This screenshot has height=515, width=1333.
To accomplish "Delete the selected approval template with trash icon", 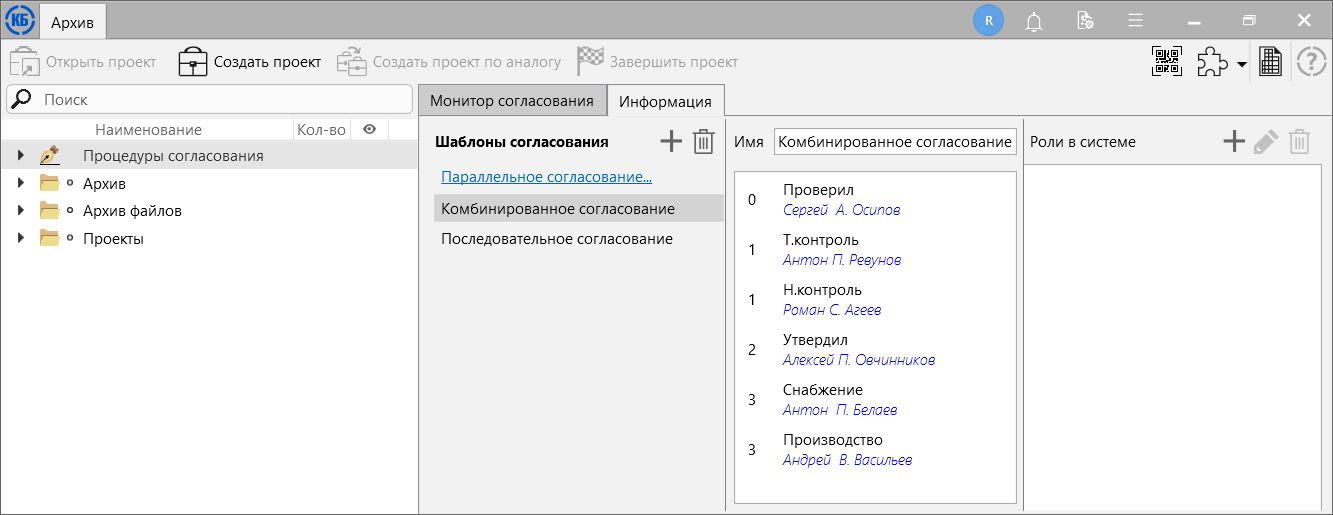I will (x=704, y=142).
